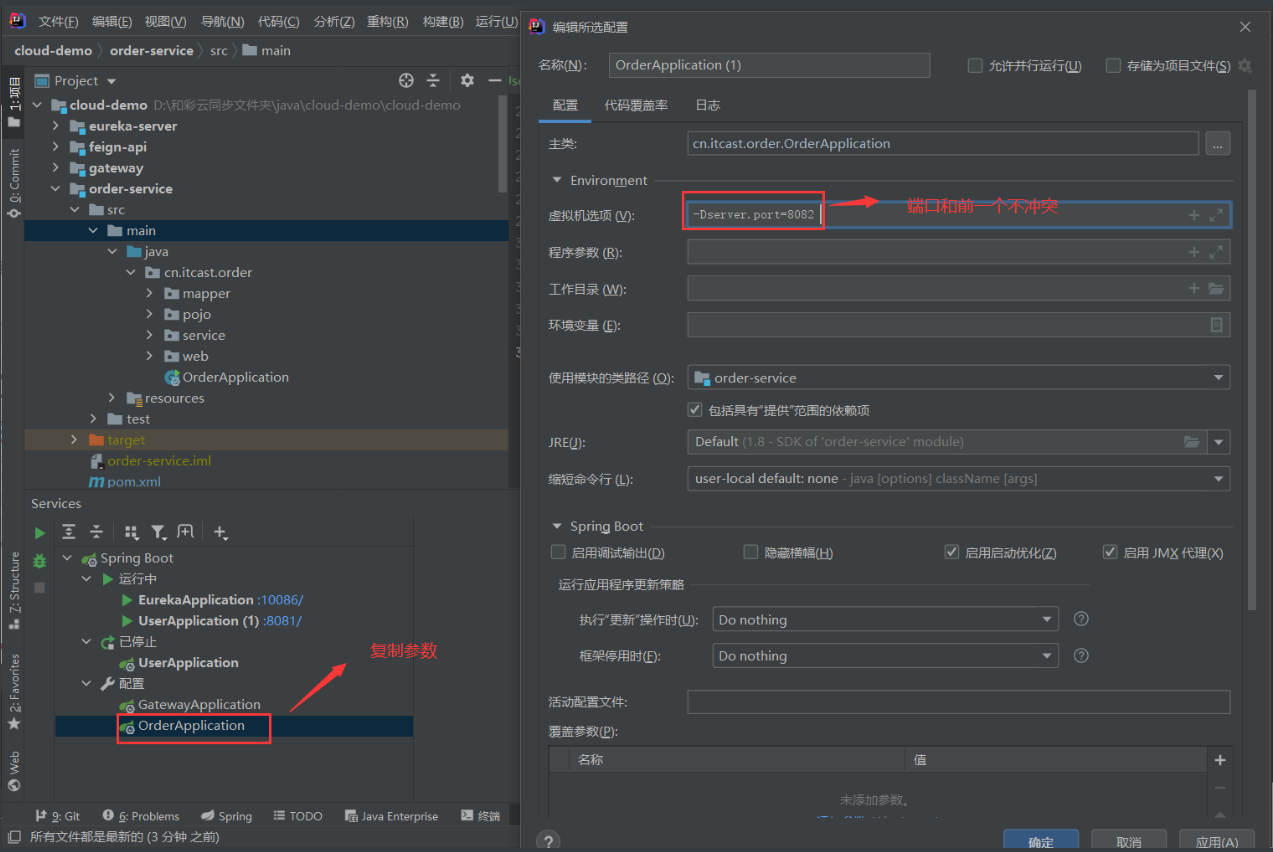This screenshot has width=1273, height=852.
Task: Toggle include provided-scope dependencies checkbox
Action: tap(695, 410)
